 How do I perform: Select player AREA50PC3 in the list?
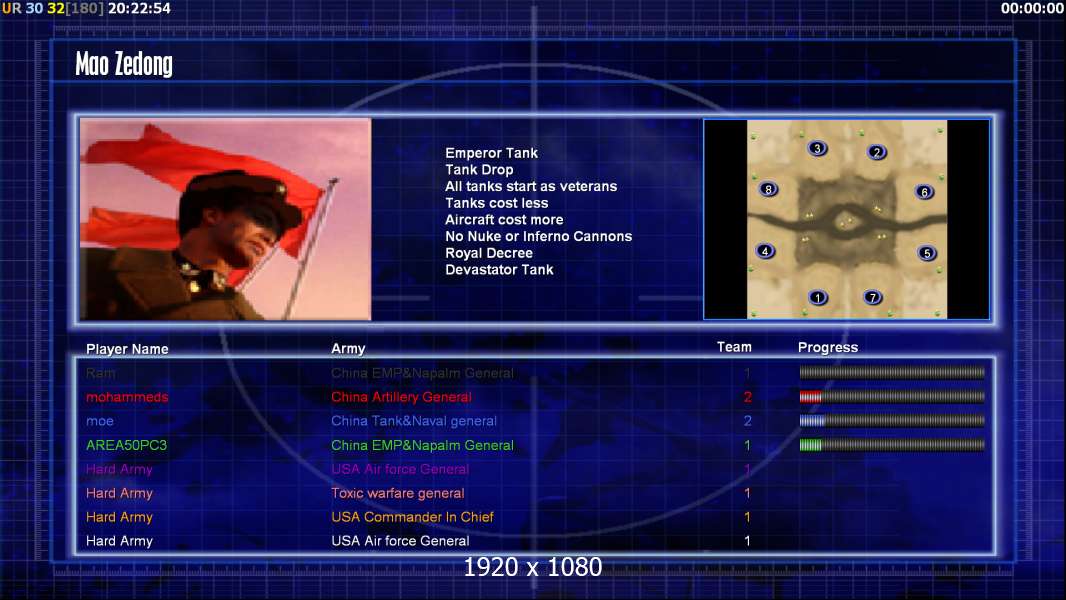click(126, 445)
